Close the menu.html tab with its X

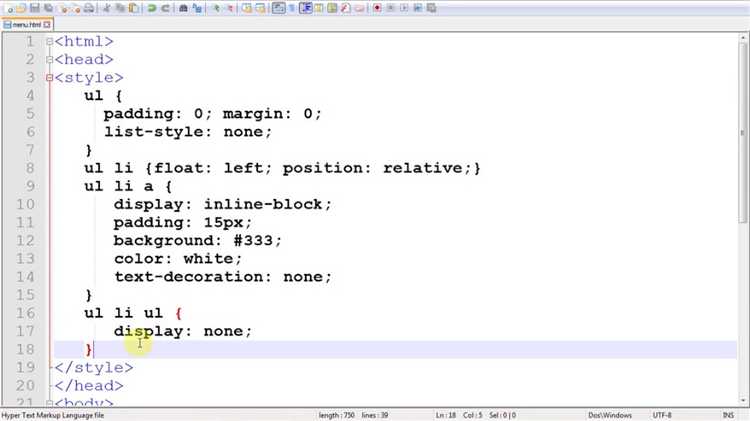(47, 24)
